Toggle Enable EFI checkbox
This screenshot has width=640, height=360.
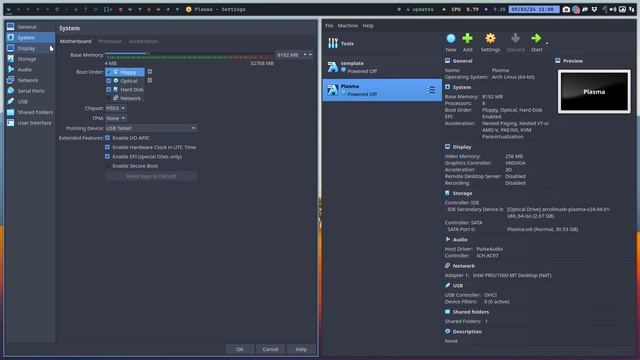coord(107,157)
